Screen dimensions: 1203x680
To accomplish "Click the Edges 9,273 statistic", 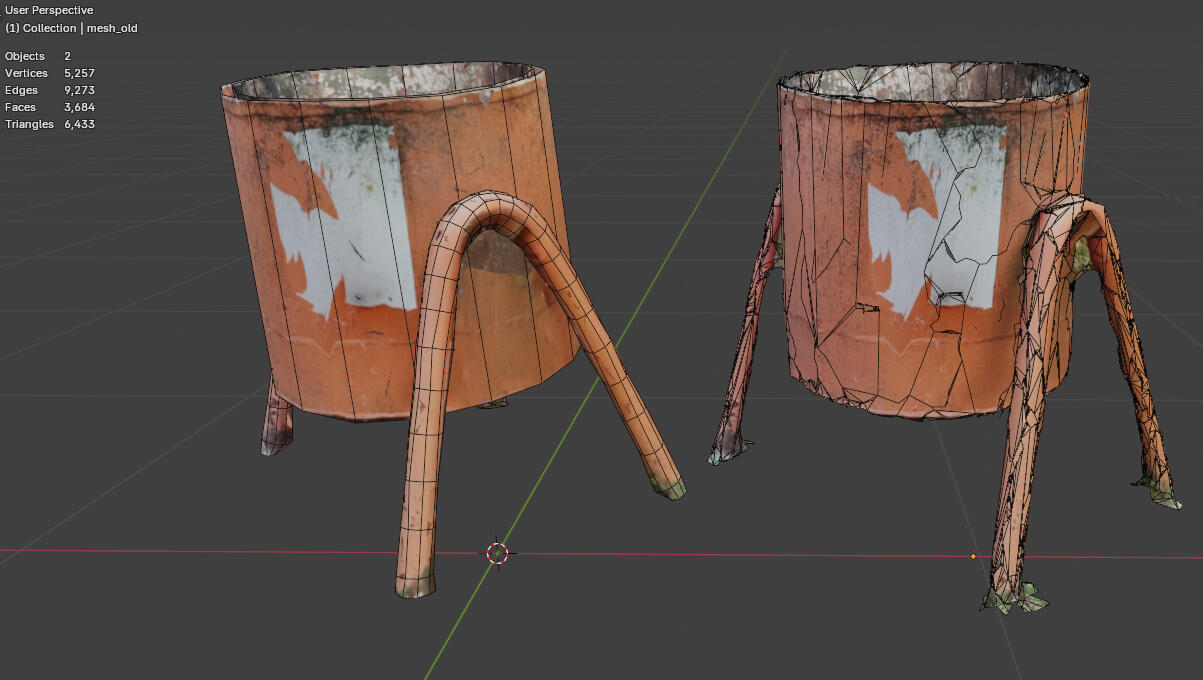I will [x=50, y=90].
